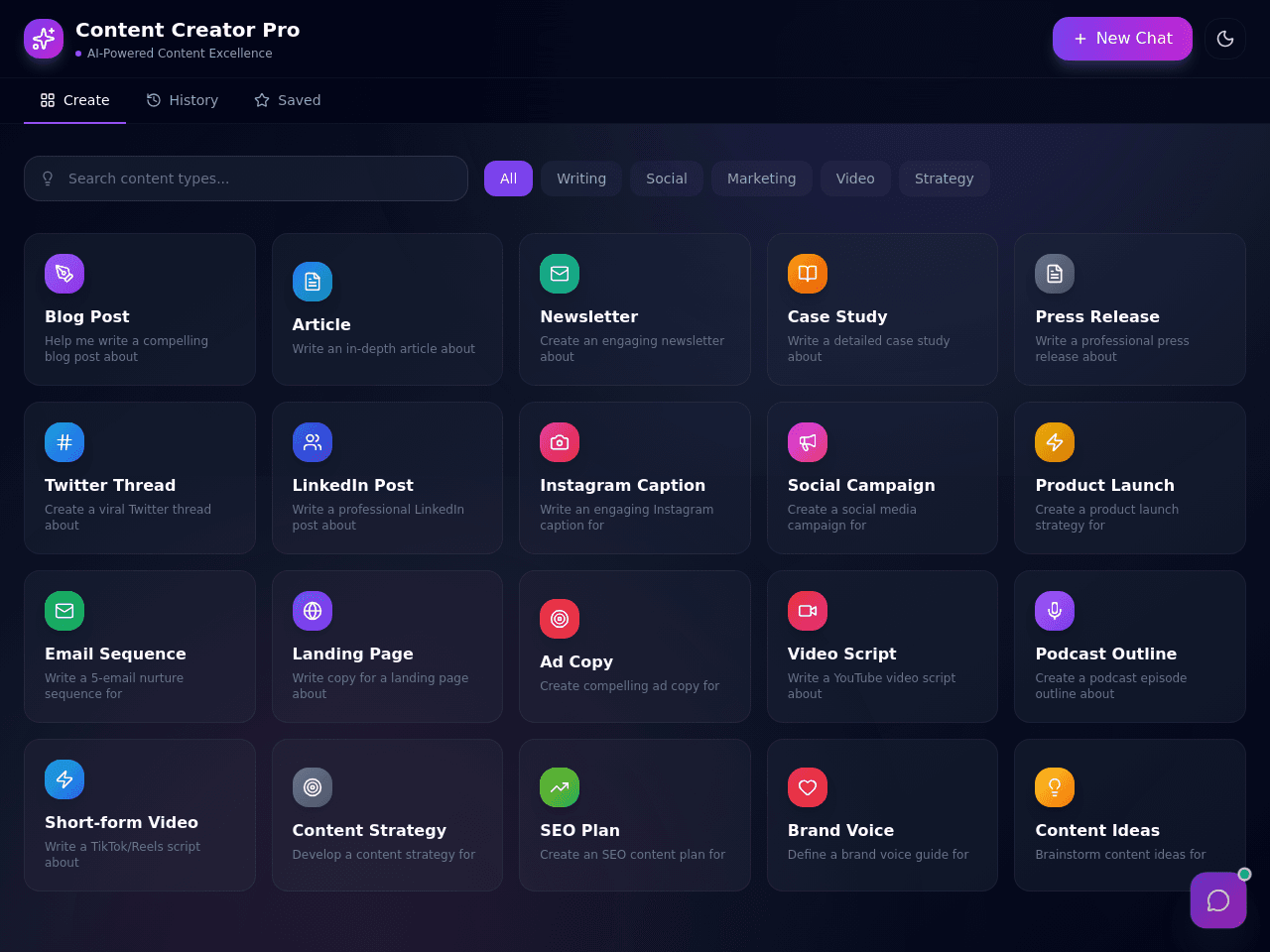Click "Define a brand voice guide for"

click(878, 855)
